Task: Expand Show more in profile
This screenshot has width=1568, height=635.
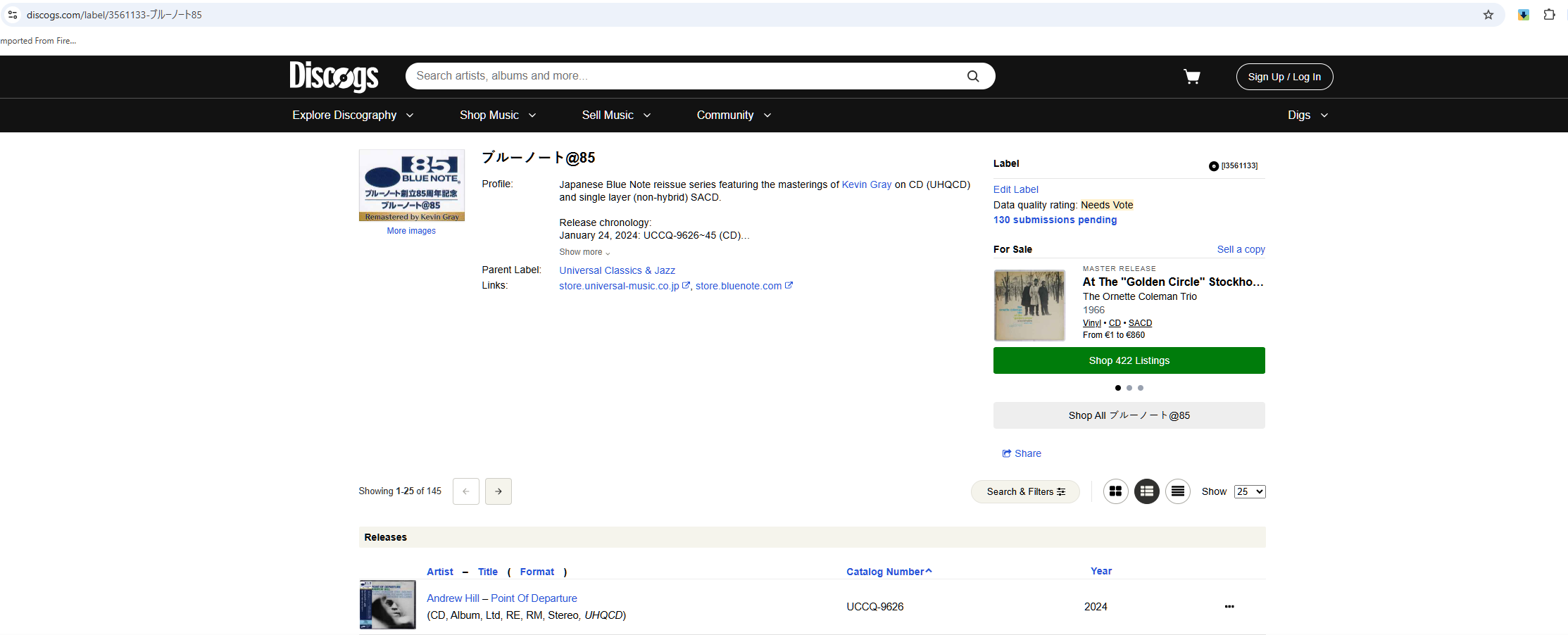Action: pyautogui.click(x=584, y=252)
